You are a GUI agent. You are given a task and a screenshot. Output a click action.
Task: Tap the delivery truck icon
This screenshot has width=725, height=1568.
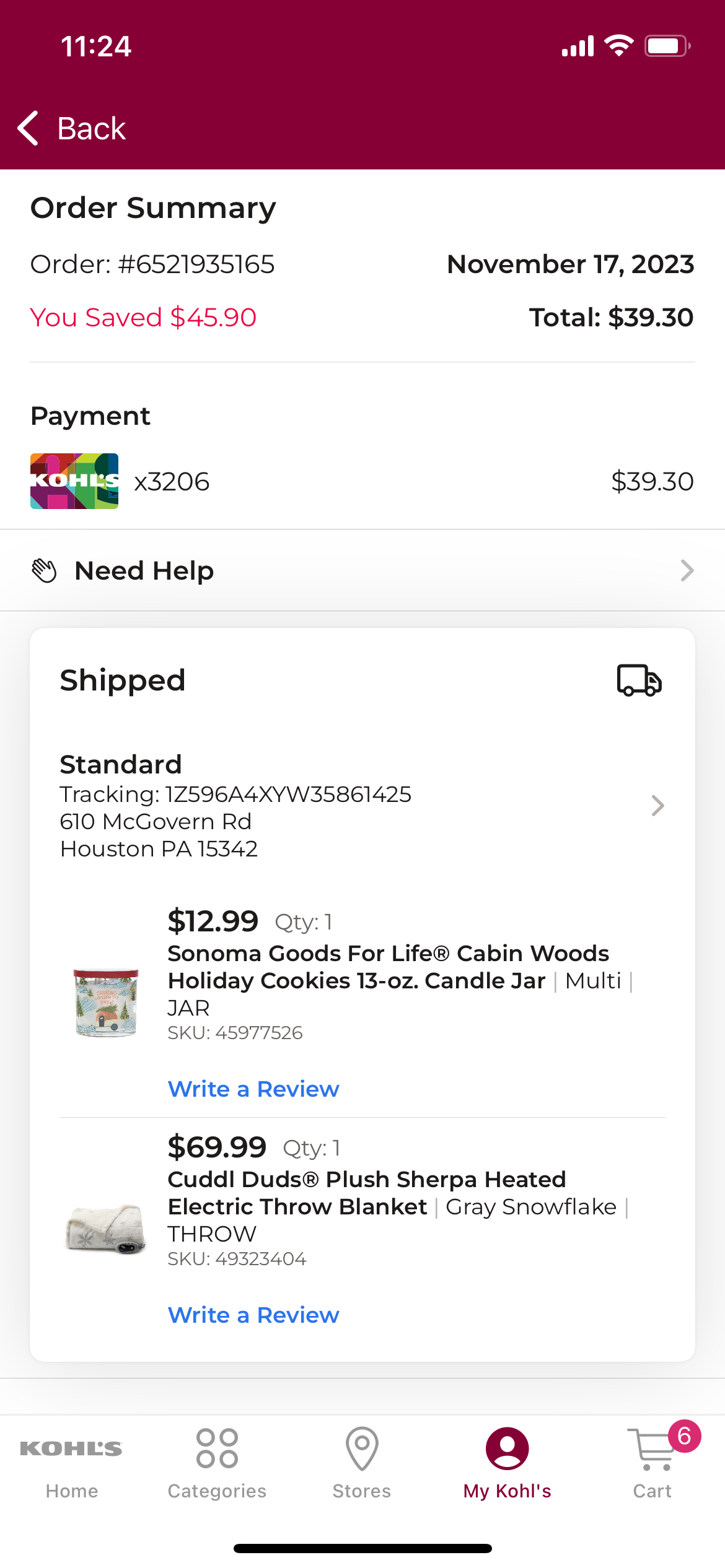(x=639, y=681)
